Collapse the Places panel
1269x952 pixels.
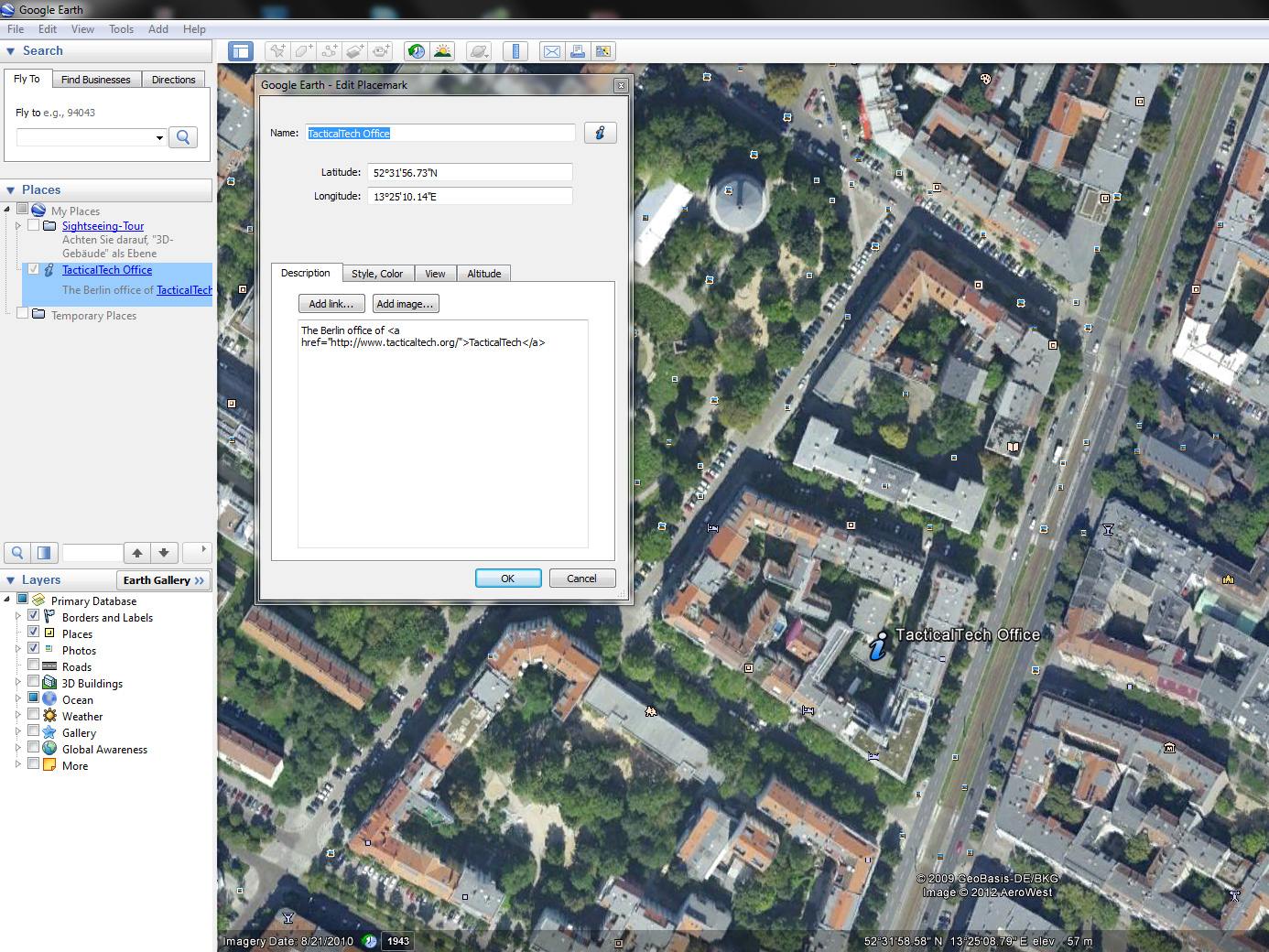11,190
